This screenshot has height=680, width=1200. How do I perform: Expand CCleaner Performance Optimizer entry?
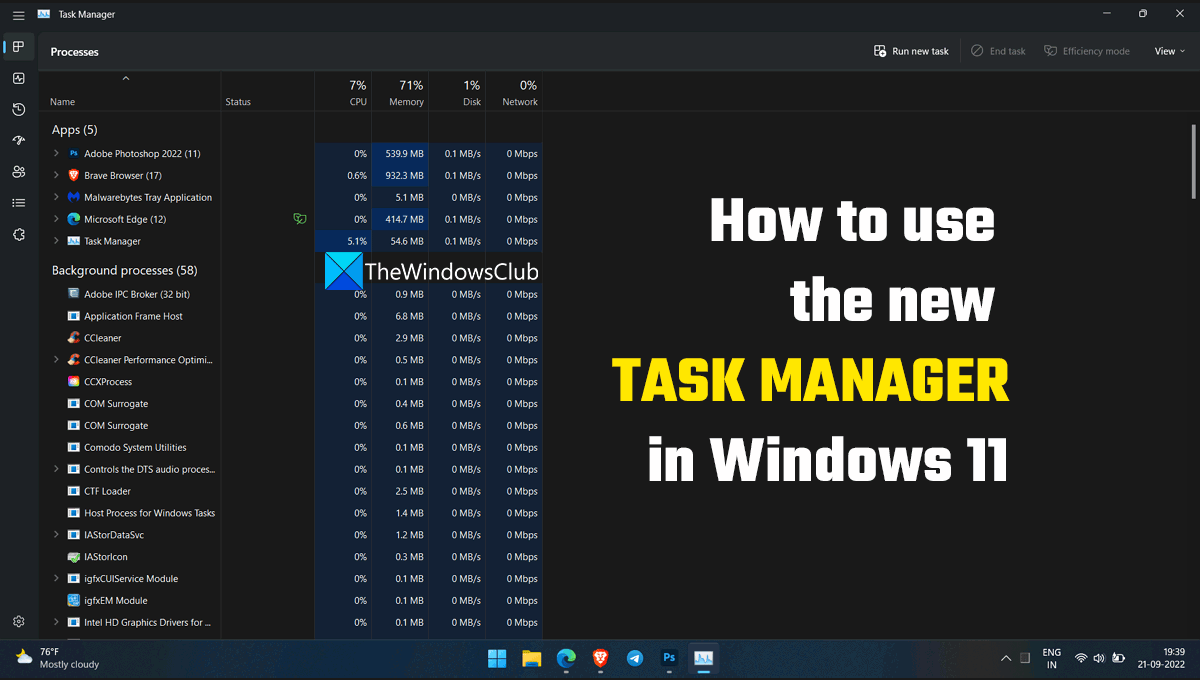(x=57, y=359)
